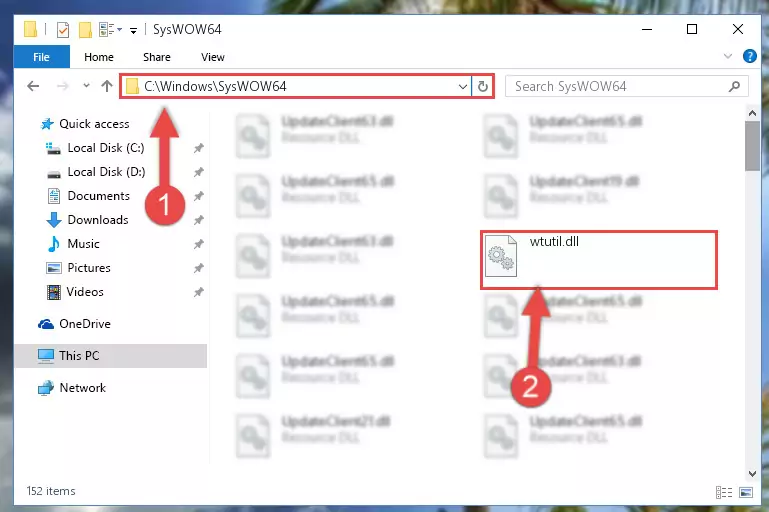
Task: Click the vertical scrollbar thumb
Action: pyautogui.click(x=752, y=146)
